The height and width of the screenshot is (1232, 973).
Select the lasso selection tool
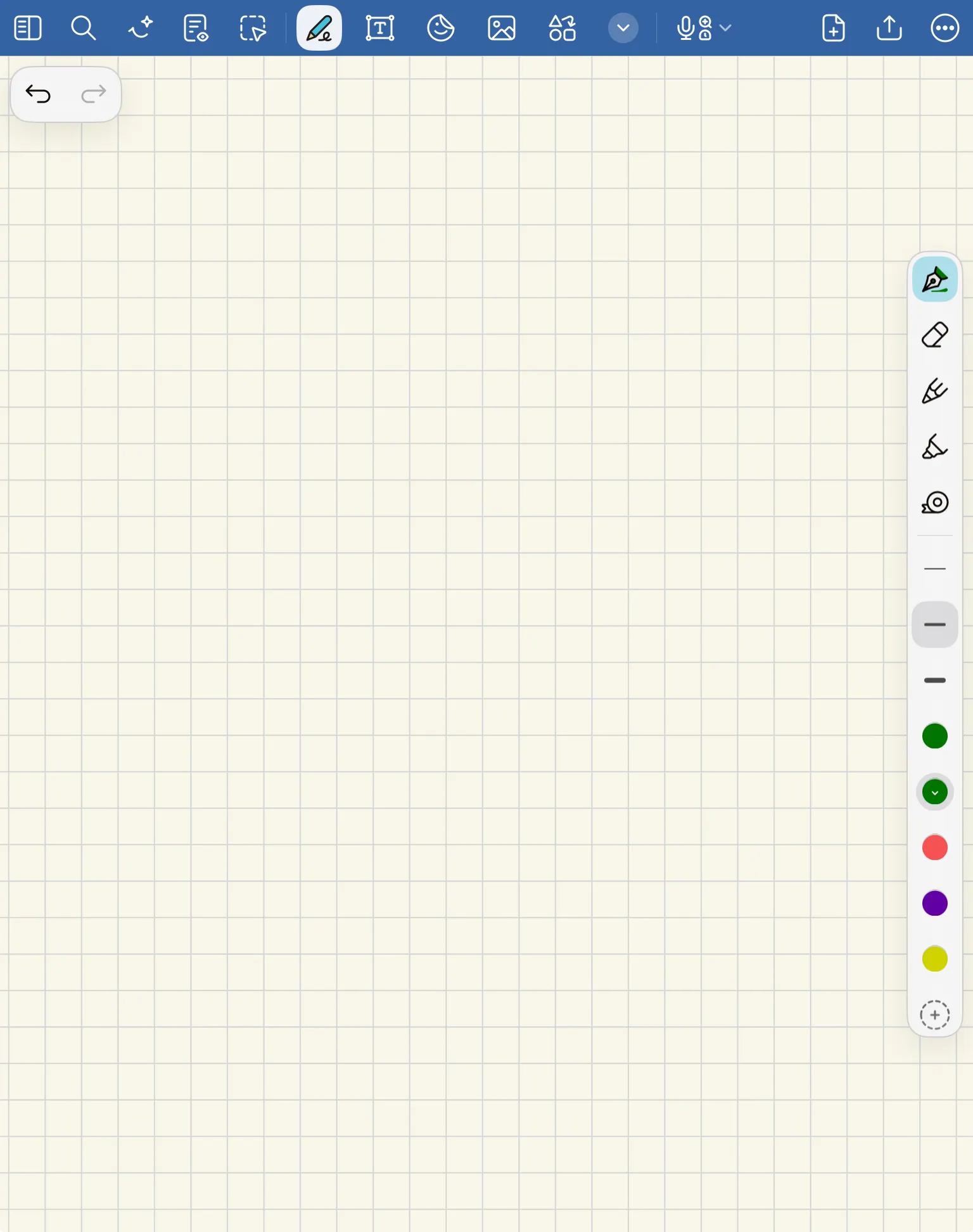click(x=253, y=29)
